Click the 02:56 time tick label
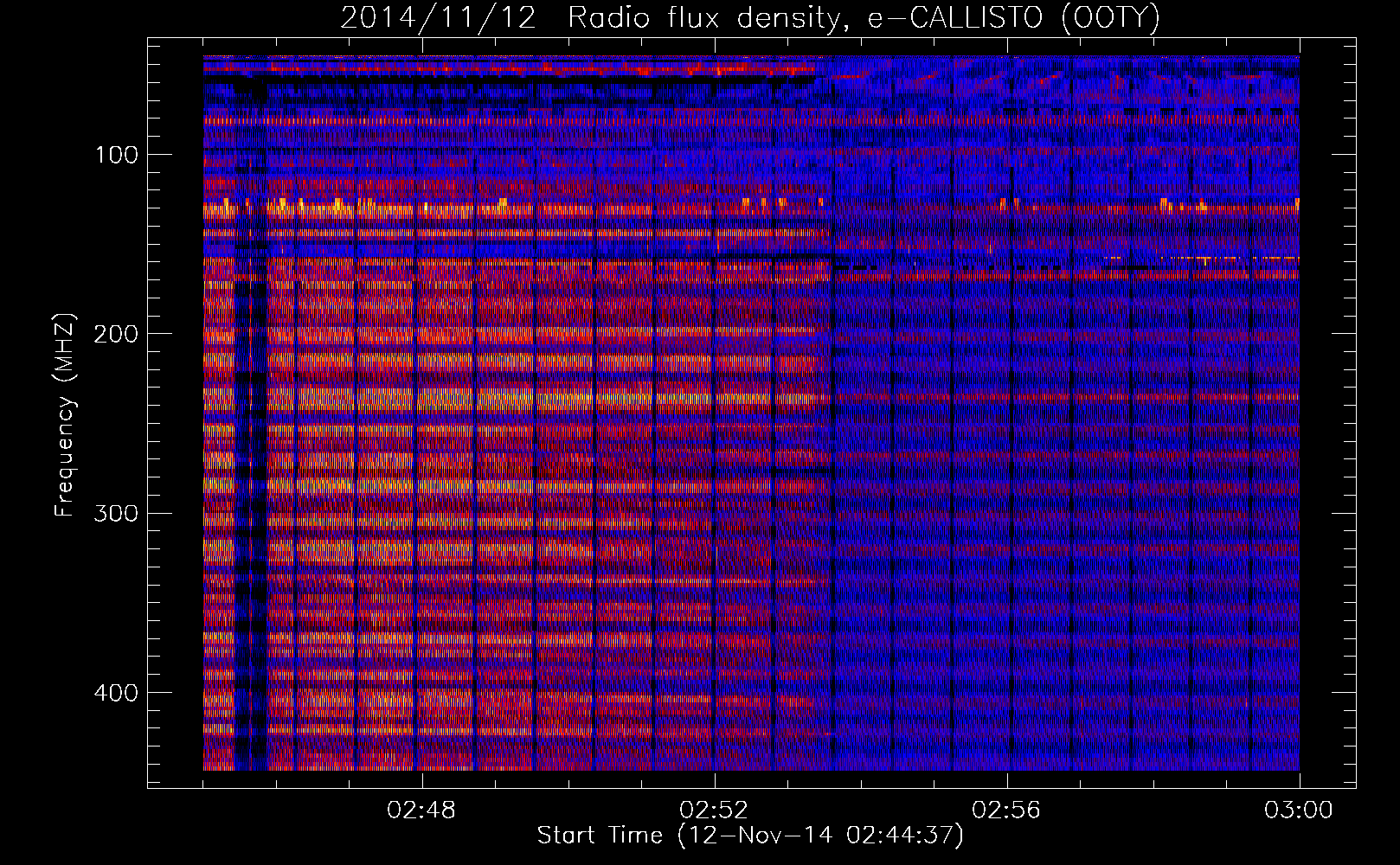Screen dimensions: 1400x865 point(1006,811)
